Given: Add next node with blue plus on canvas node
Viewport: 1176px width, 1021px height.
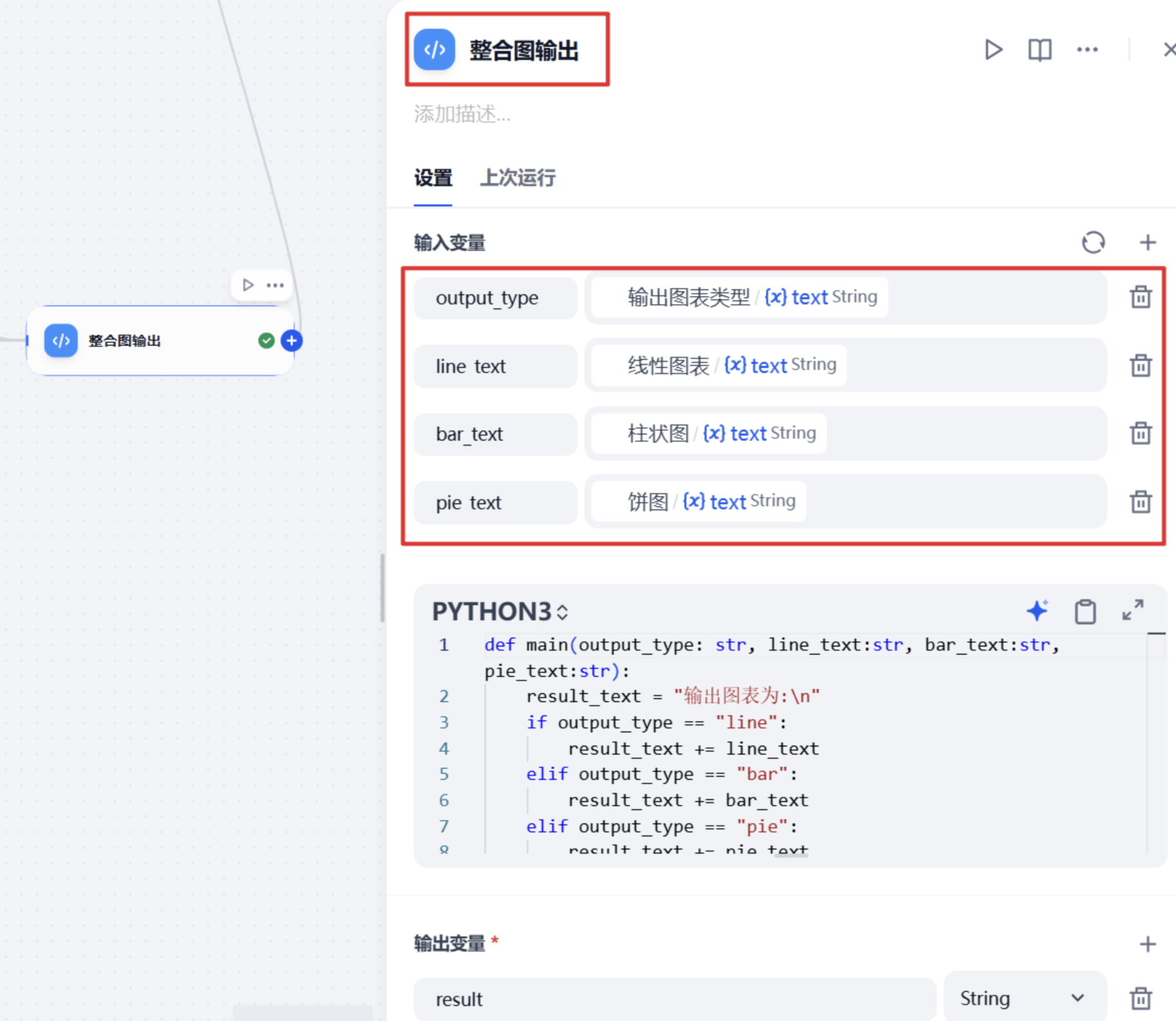Looking at the screenshot, I should click(x=292, y=340).
